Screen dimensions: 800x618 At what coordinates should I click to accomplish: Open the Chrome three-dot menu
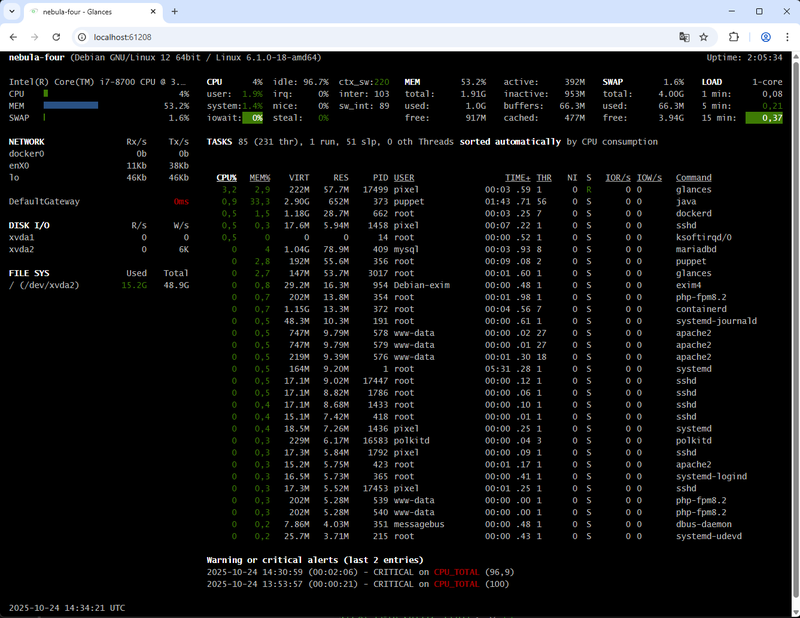tap(787, 35)
